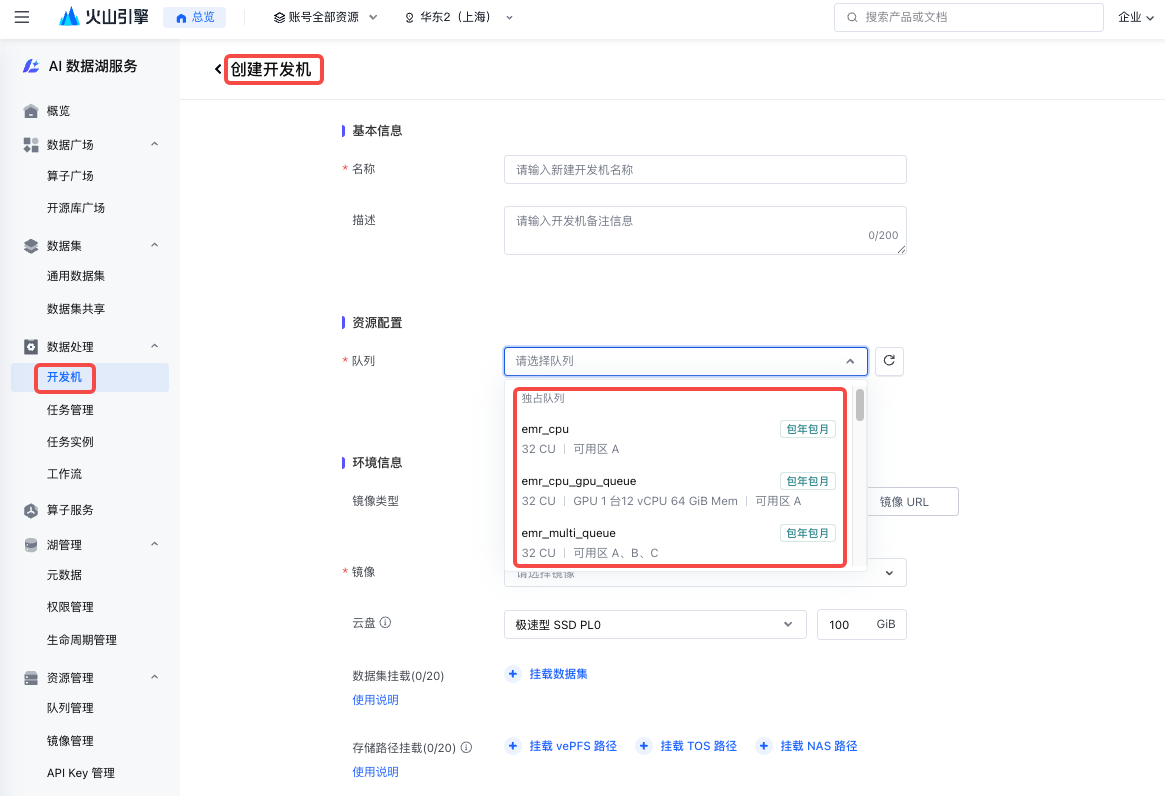This screenshot has width=1165, height=796.
Task: Open 镜像管理 in the sidebar
Action: (70, 741)
